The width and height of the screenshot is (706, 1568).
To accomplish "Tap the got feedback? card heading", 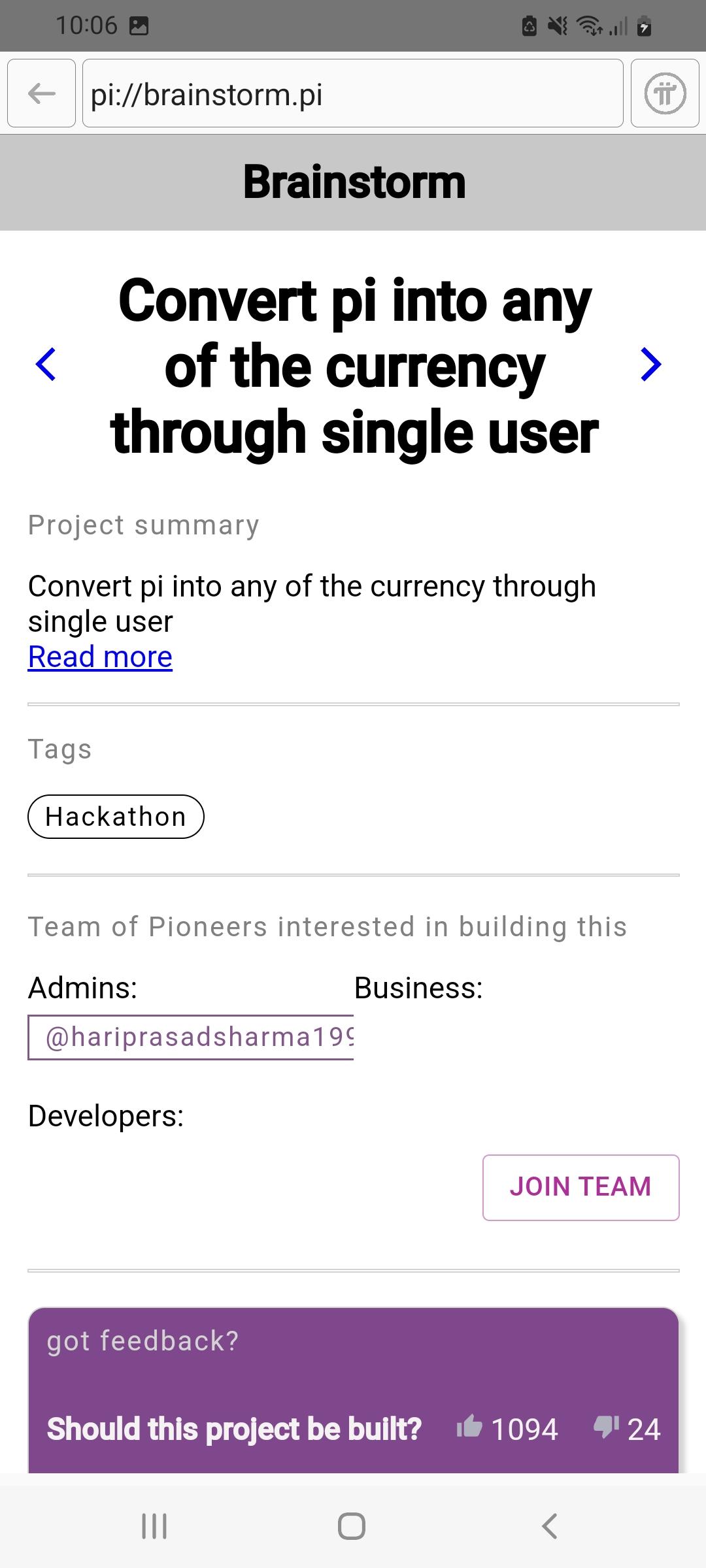I will point(143,1341).
